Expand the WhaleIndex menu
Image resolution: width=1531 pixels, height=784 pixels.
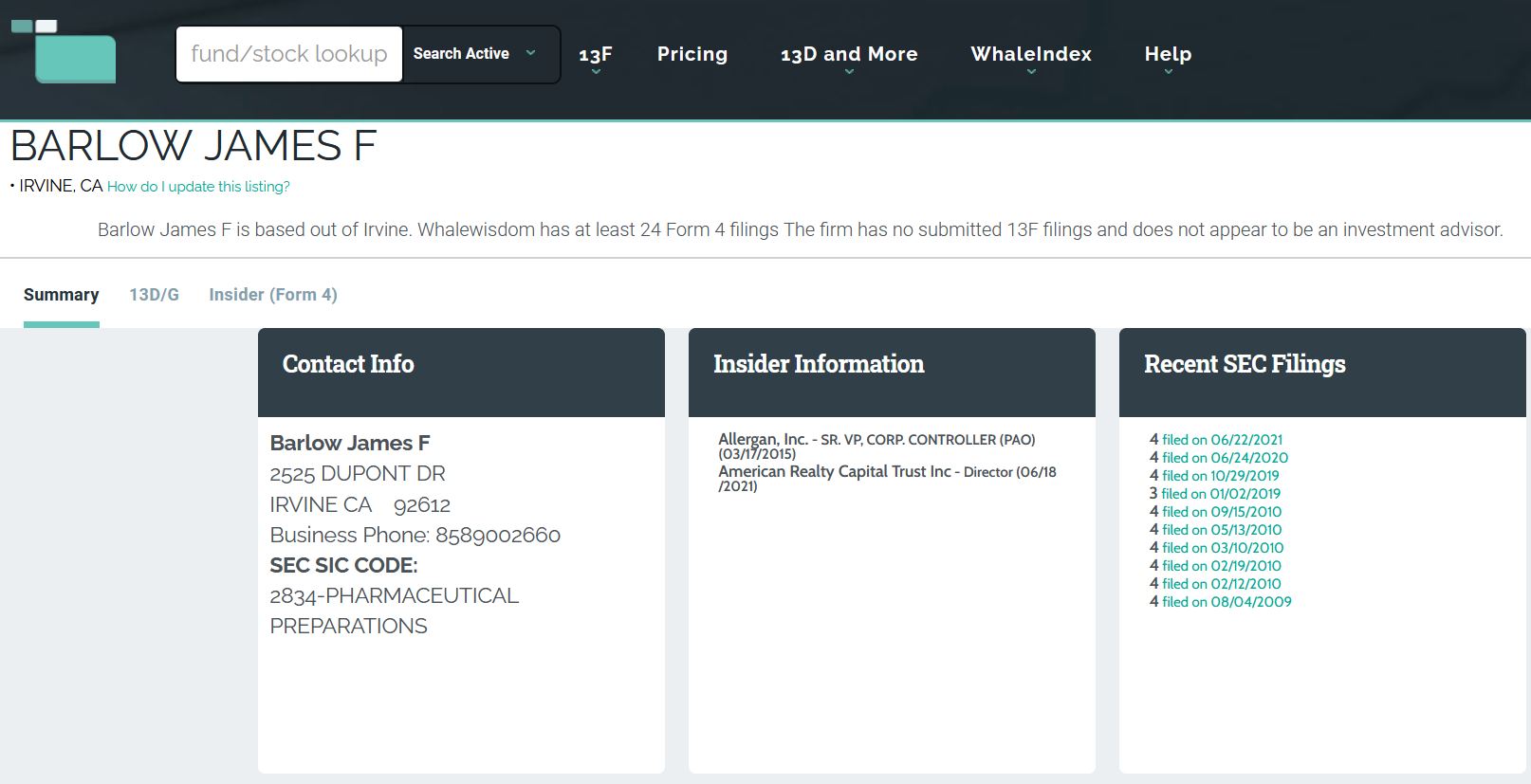point(1031,56)
